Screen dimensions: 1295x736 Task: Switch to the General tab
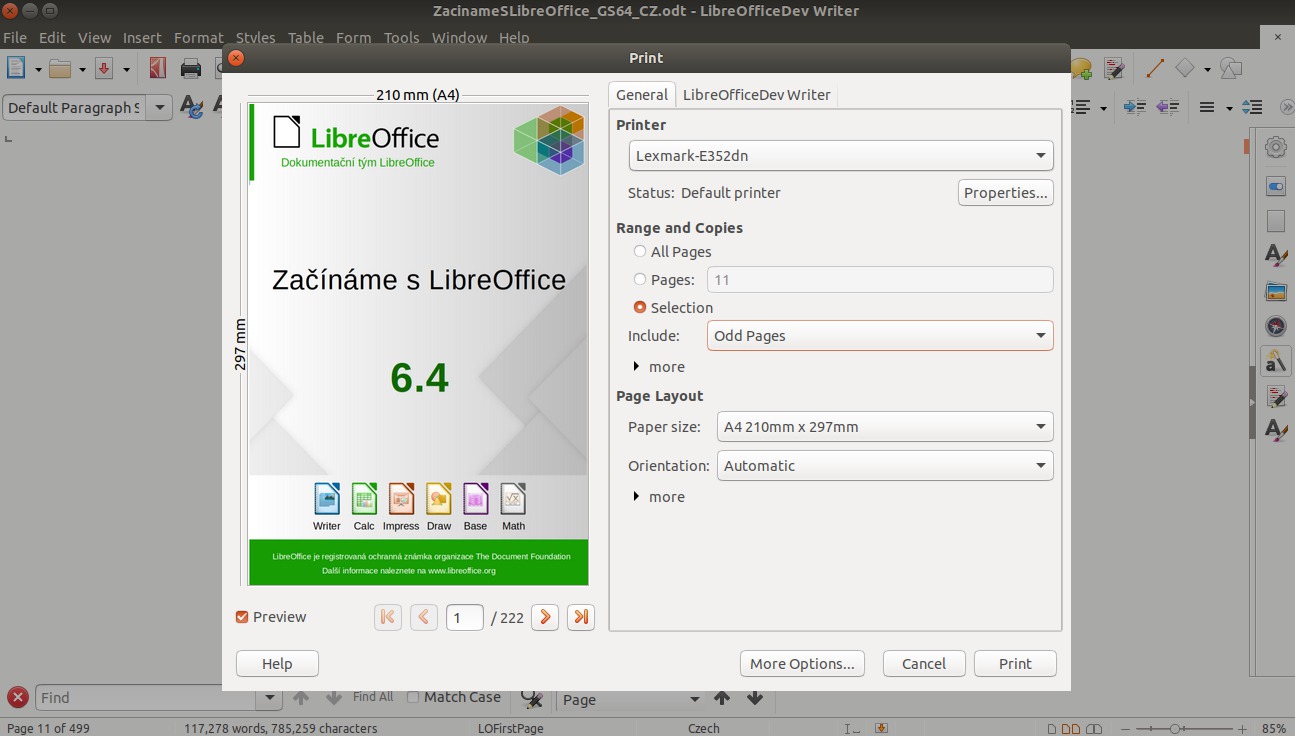pos(641,94)
